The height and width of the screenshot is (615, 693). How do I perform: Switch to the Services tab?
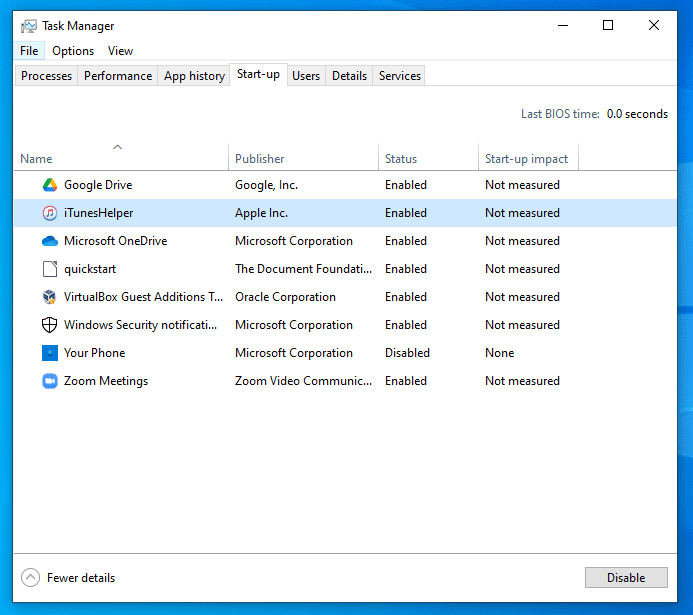pos(400,76)
